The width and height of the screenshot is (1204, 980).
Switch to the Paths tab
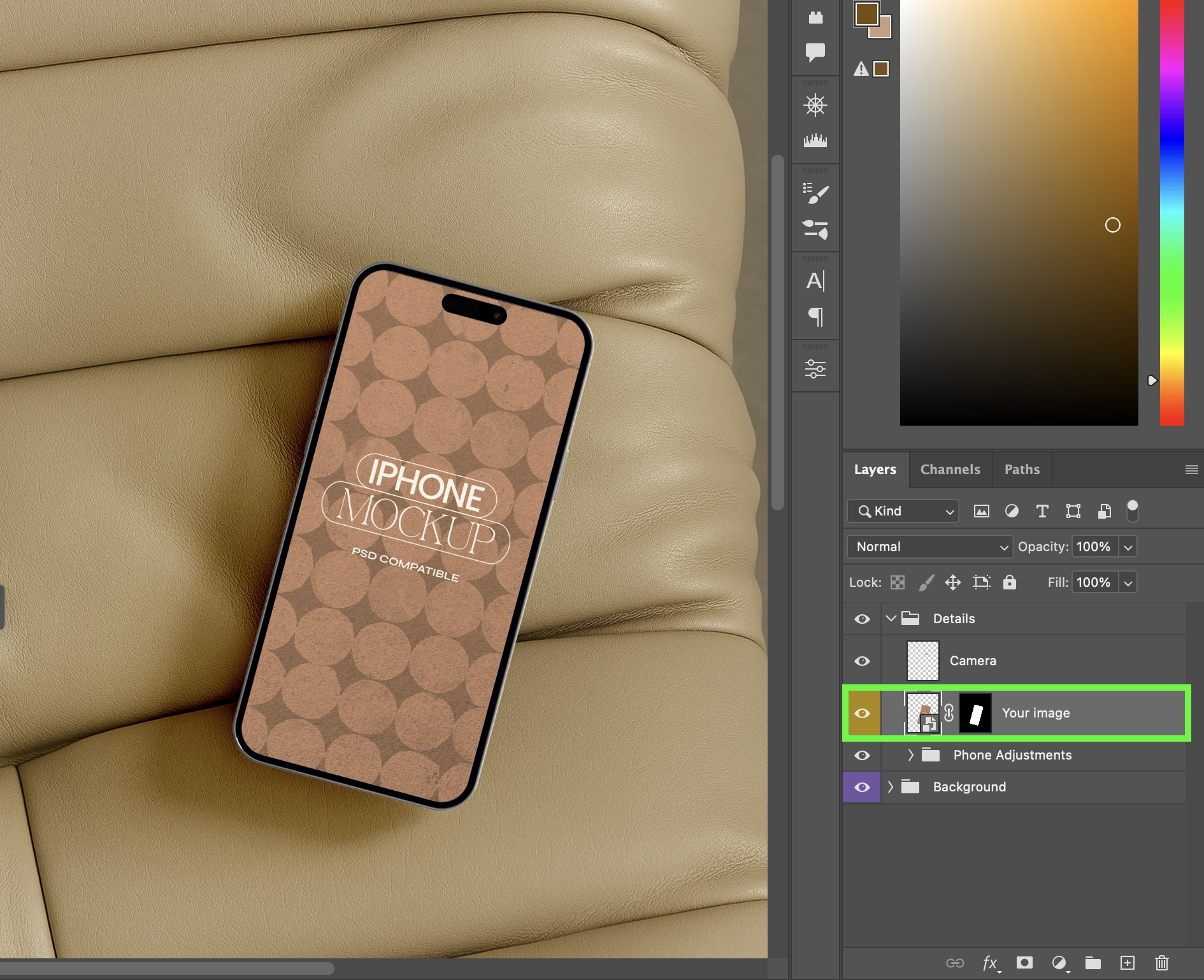coord(1022,470)
